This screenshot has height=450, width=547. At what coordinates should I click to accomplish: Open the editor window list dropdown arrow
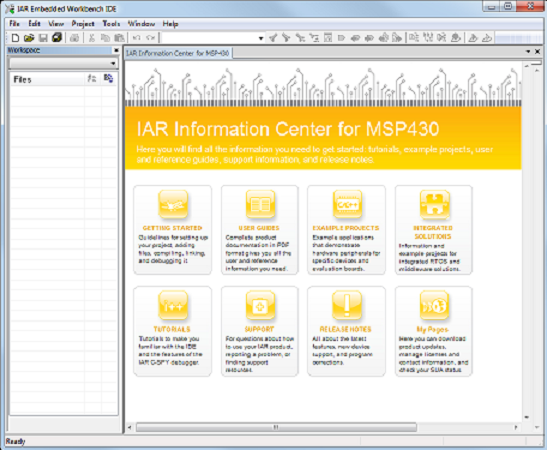(x=528, y=52)
